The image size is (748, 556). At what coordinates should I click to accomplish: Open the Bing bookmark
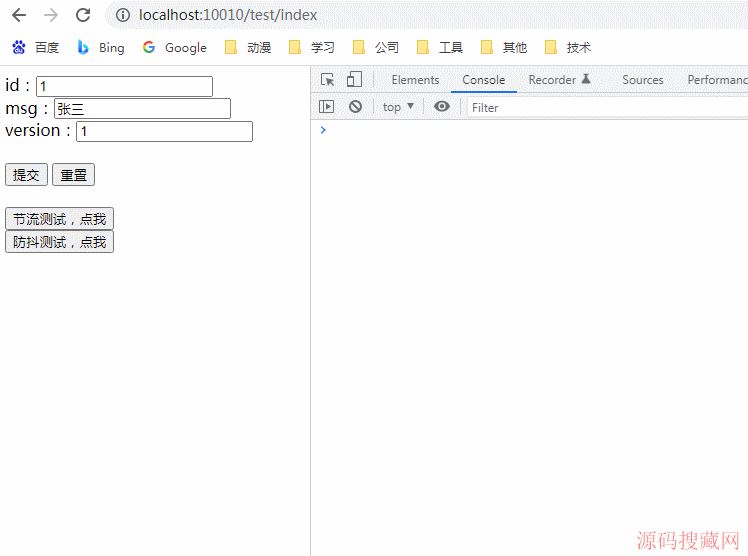[101, 47]
